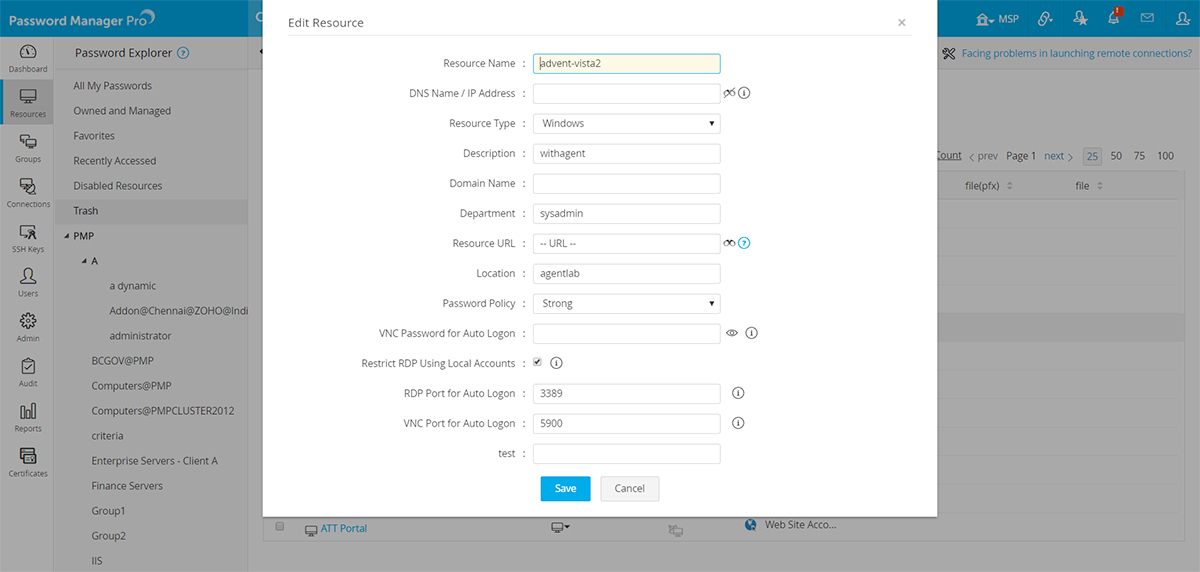
Task: Click the Resource URL help icon
Action: tap(744, 243)
